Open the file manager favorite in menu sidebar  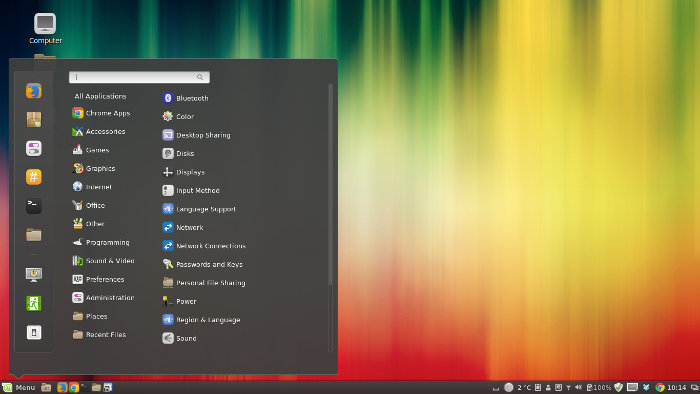33,234
